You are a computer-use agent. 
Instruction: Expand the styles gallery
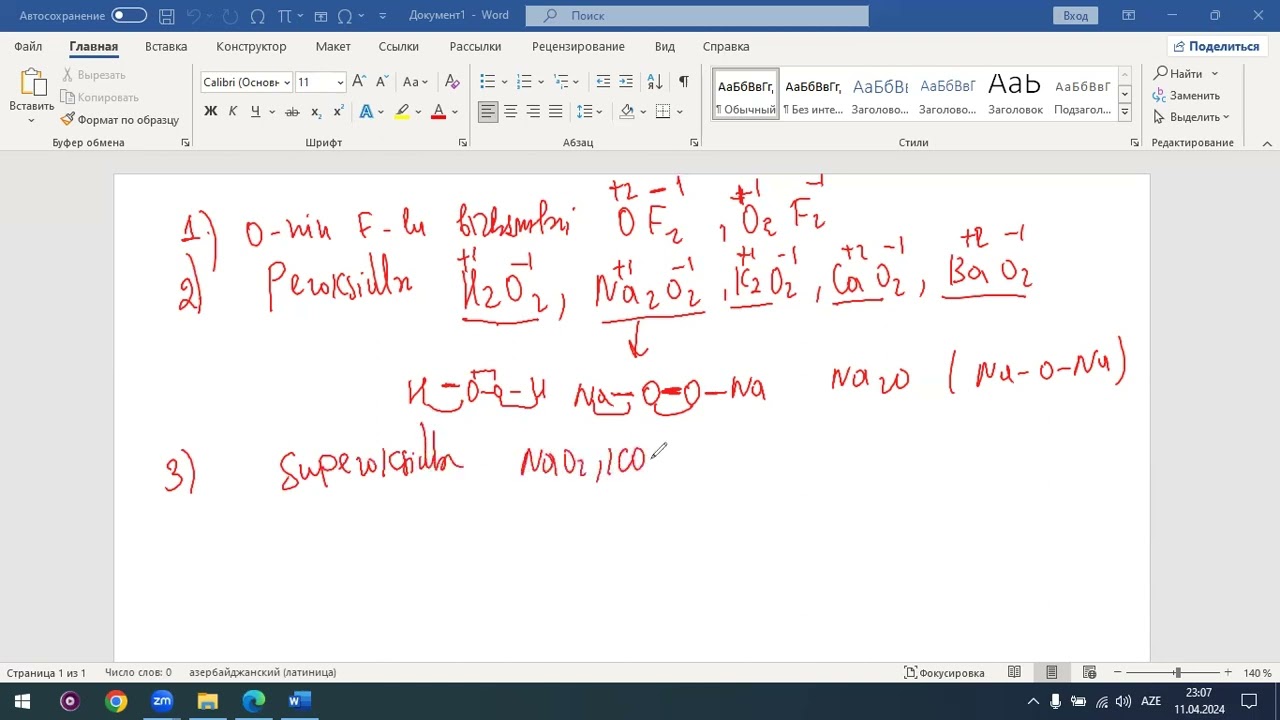click(1125, 112)
